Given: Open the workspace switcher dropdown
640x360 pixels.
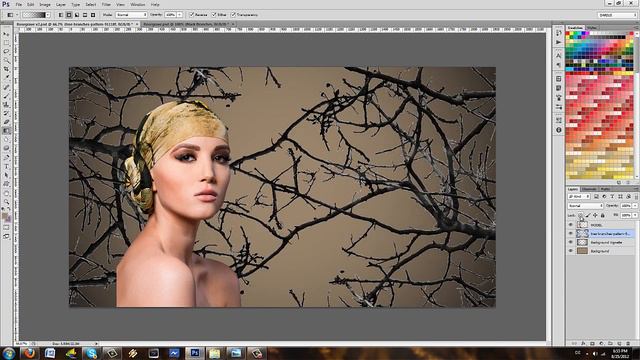Looking at the screenshot, I should pos(617,15).
